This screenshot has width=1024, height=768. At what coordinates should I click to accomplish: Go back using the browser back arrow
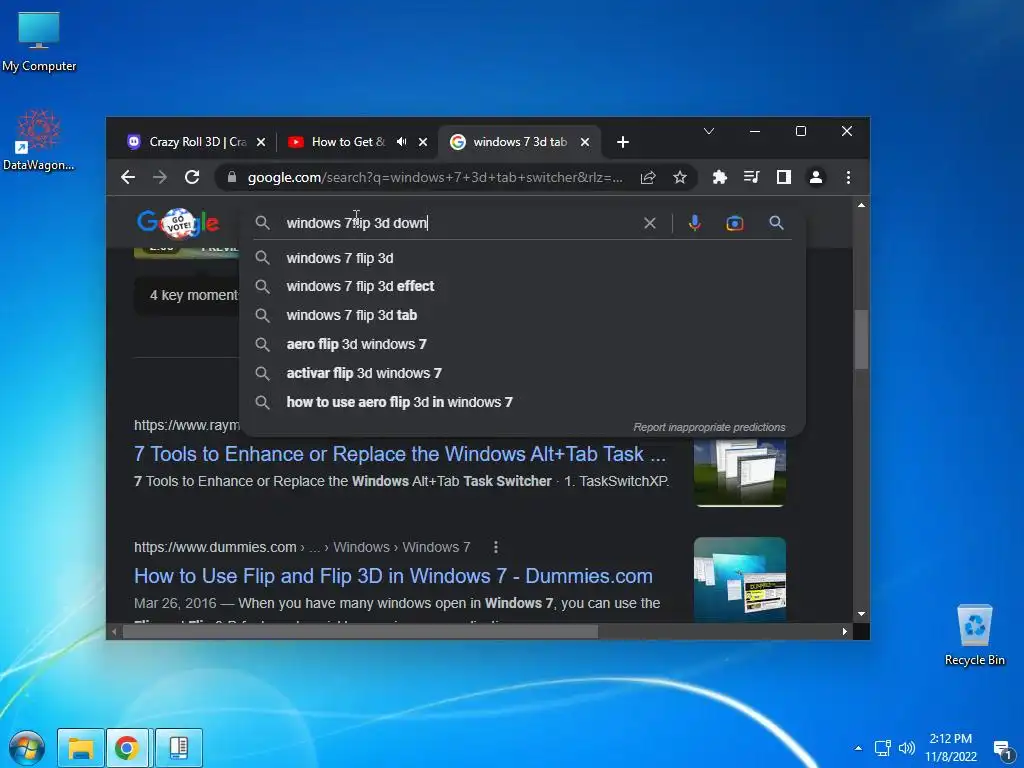click(x=128, y=177)
